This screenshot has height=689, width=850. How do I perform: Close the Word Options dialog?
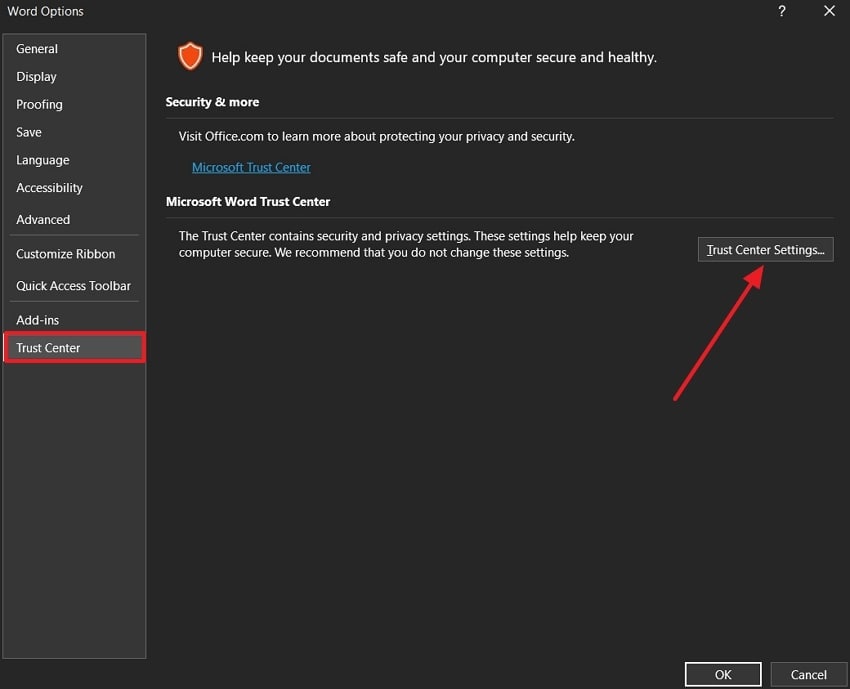(829, 11)
